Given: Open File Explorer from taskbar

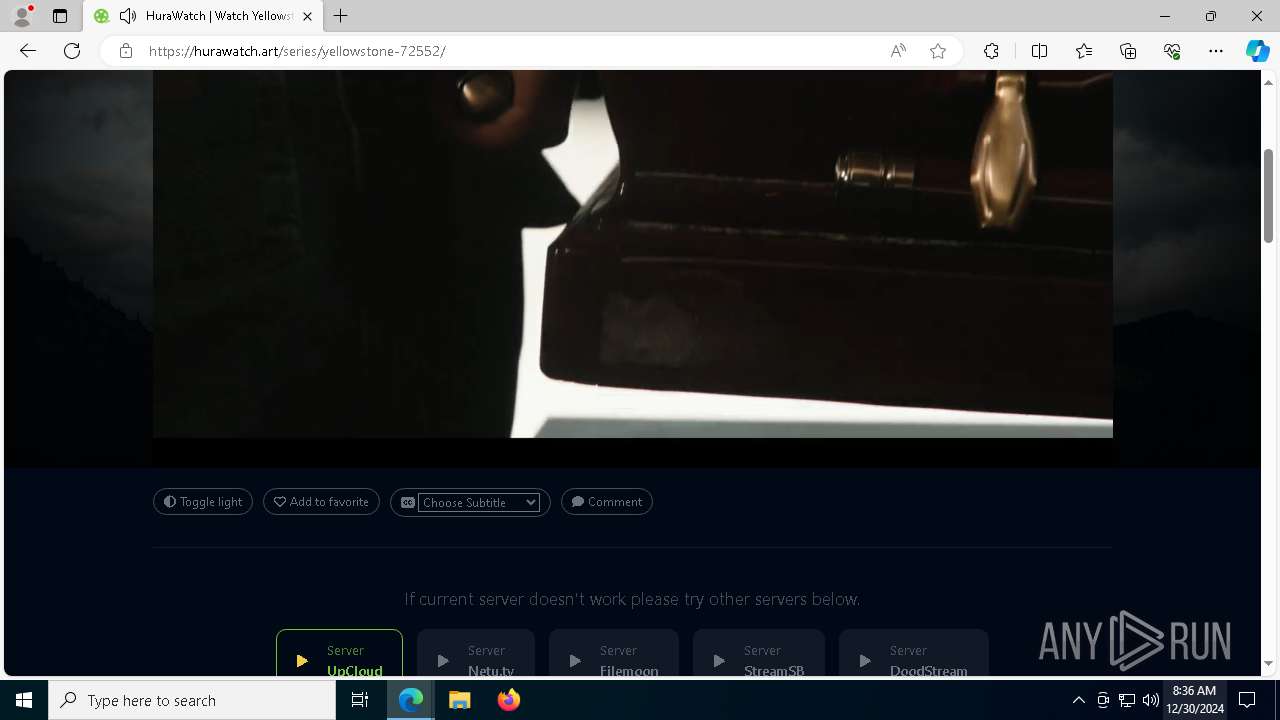Looking at the screenshot, I should [x=459, y=700].
